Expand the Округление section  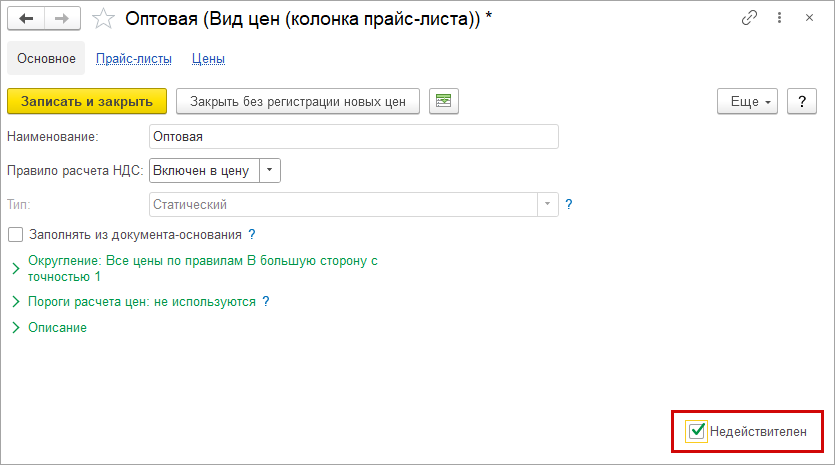coord(15,268)
